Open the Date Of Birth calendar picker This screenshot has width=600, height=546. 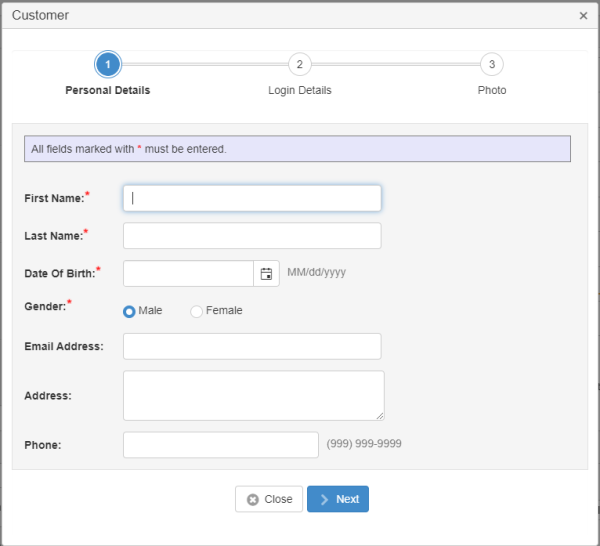click(266, 273)
